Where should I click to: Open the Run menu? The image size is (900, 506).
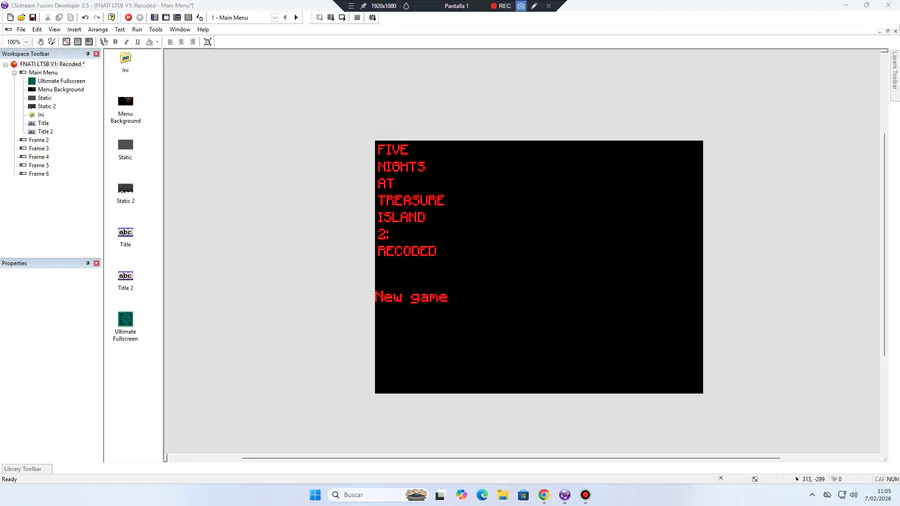tap(137, 29)
